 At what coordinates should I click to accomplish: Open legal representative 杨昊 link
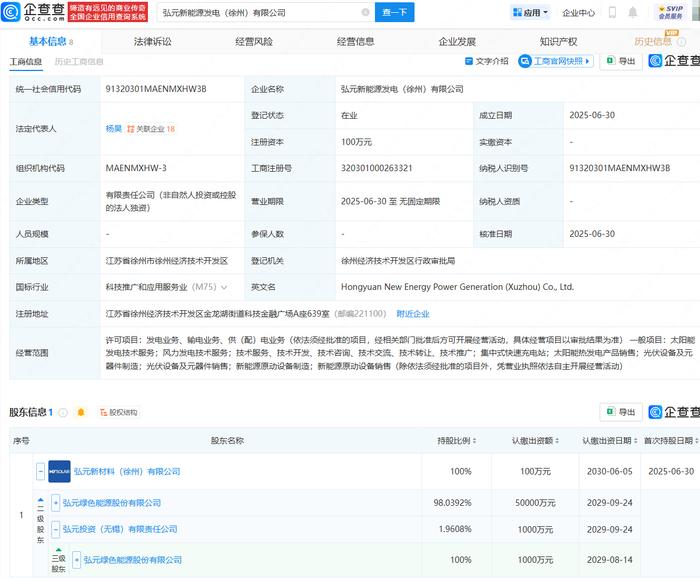pyautogui.click(x=114, y=129)
